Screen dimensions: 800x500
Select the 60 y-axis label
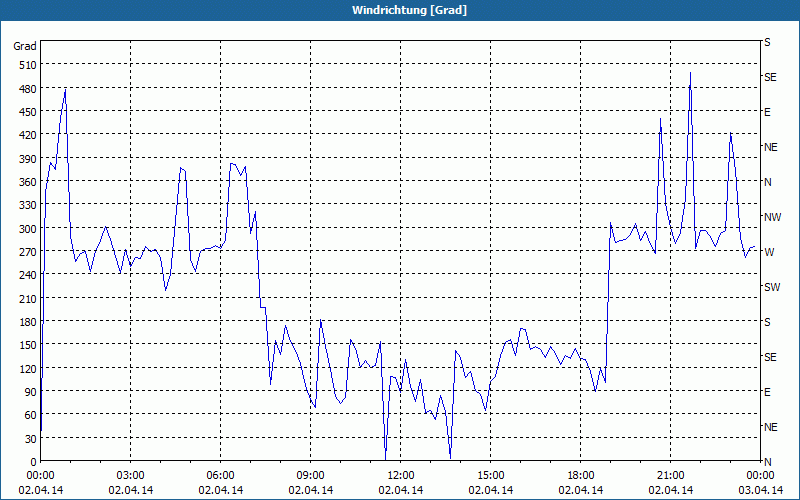click(31, 415)
